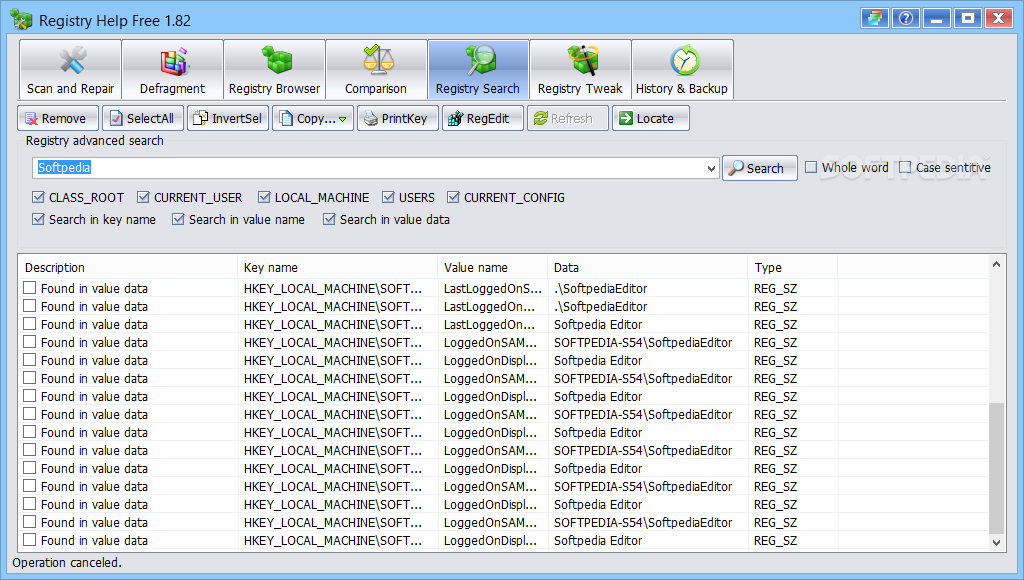Image resolution: width=1024 pixels, height=580 pixels.
Task: Click the Comparison balance scales icon
Action: 378,59
